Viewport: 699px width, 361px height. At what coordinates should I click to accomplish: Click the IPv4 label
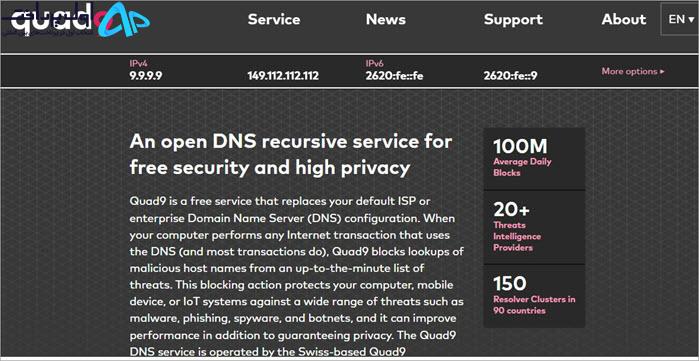point(138,64)
